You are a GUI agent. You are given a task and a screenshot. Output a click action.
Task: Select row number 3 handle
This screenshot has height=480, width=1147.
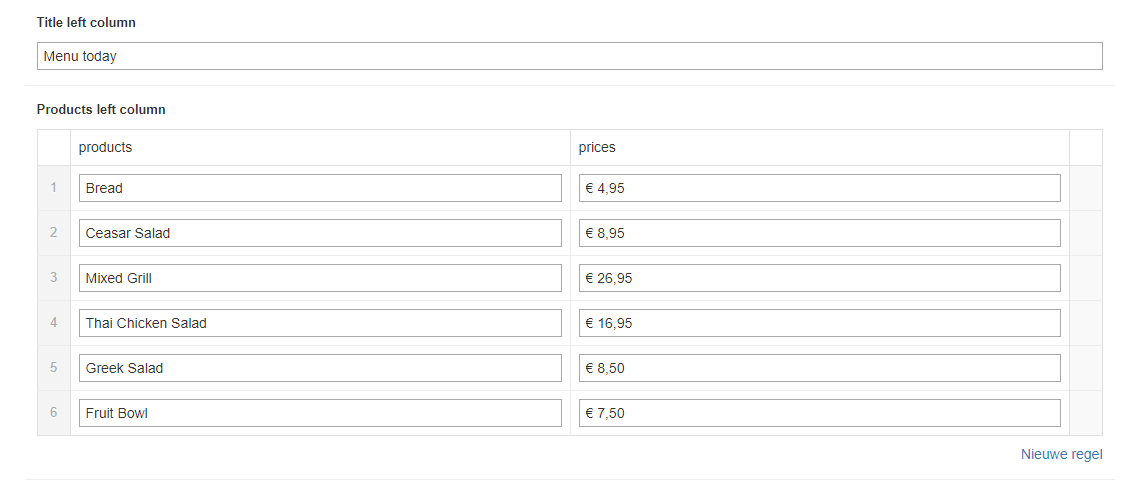pos(54,278)
